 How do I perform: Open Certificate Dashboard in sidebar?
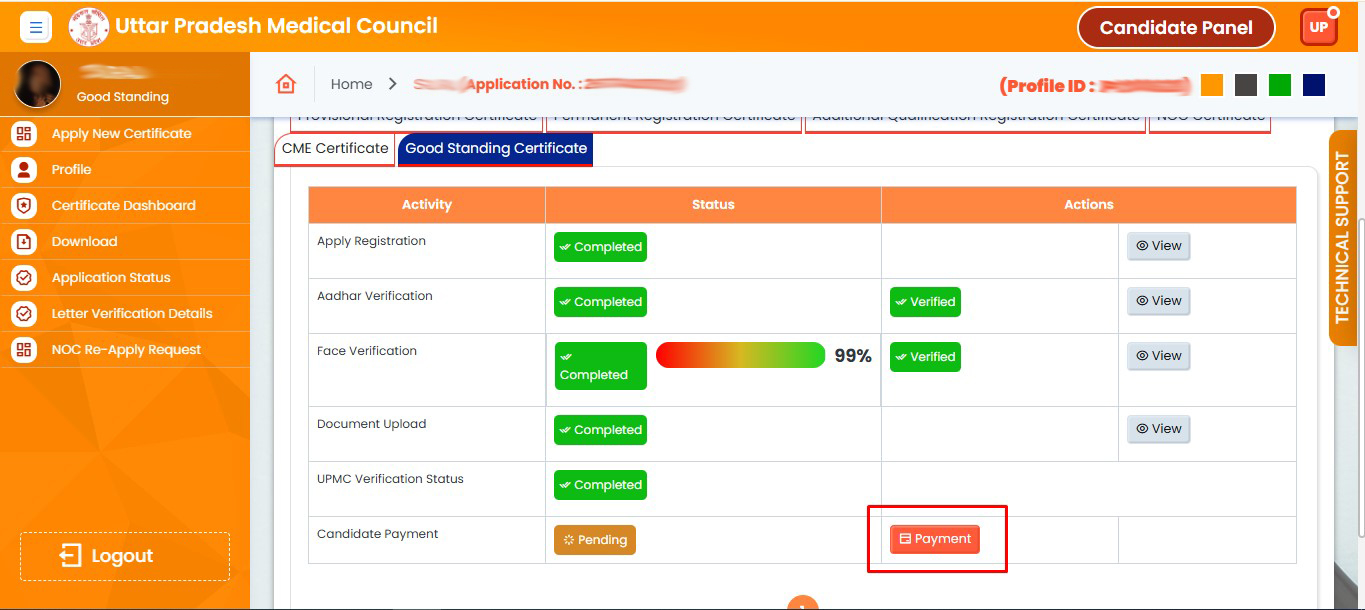[123, 205]
